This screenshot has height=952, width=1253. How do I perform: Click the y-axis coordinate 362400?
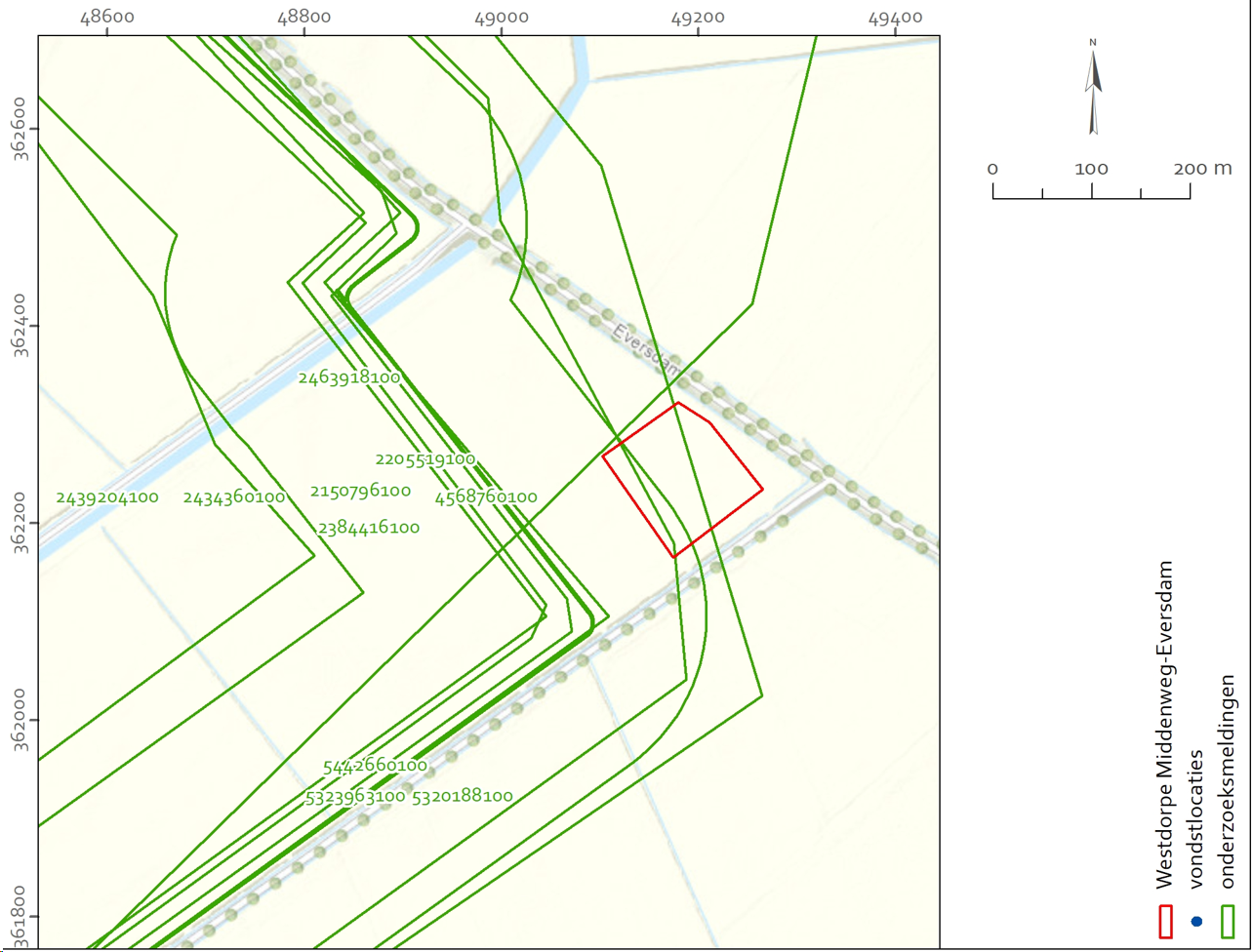(x=19, y=326)
